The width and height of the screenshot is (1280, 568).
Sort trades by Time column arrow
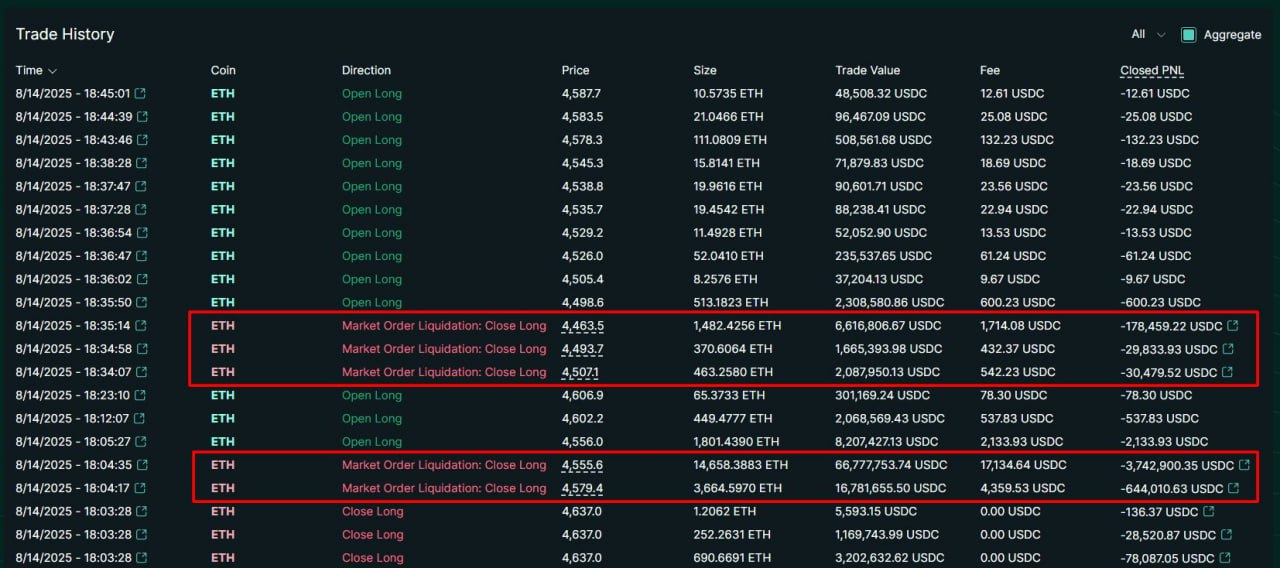pos(52,71)
